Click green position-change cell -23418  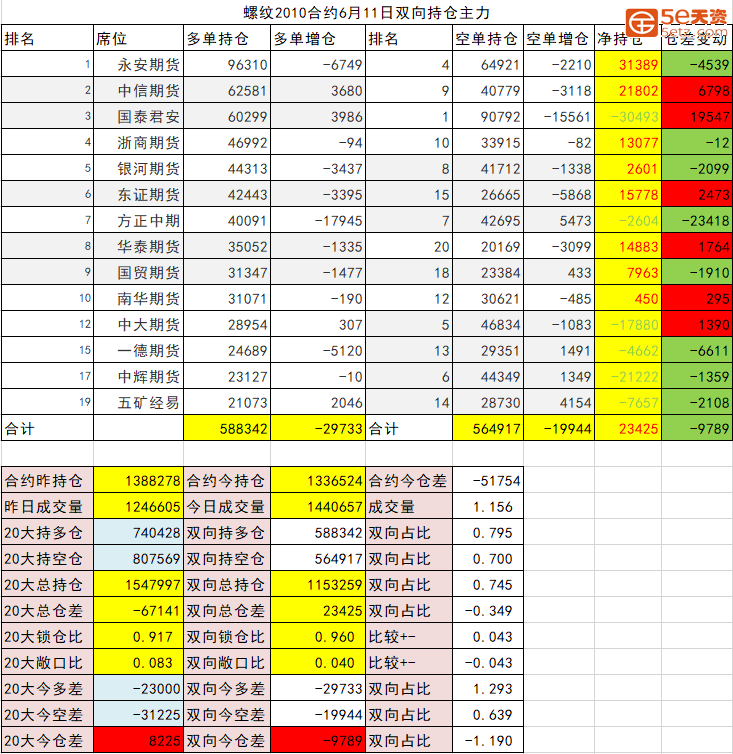click(697, 220)
